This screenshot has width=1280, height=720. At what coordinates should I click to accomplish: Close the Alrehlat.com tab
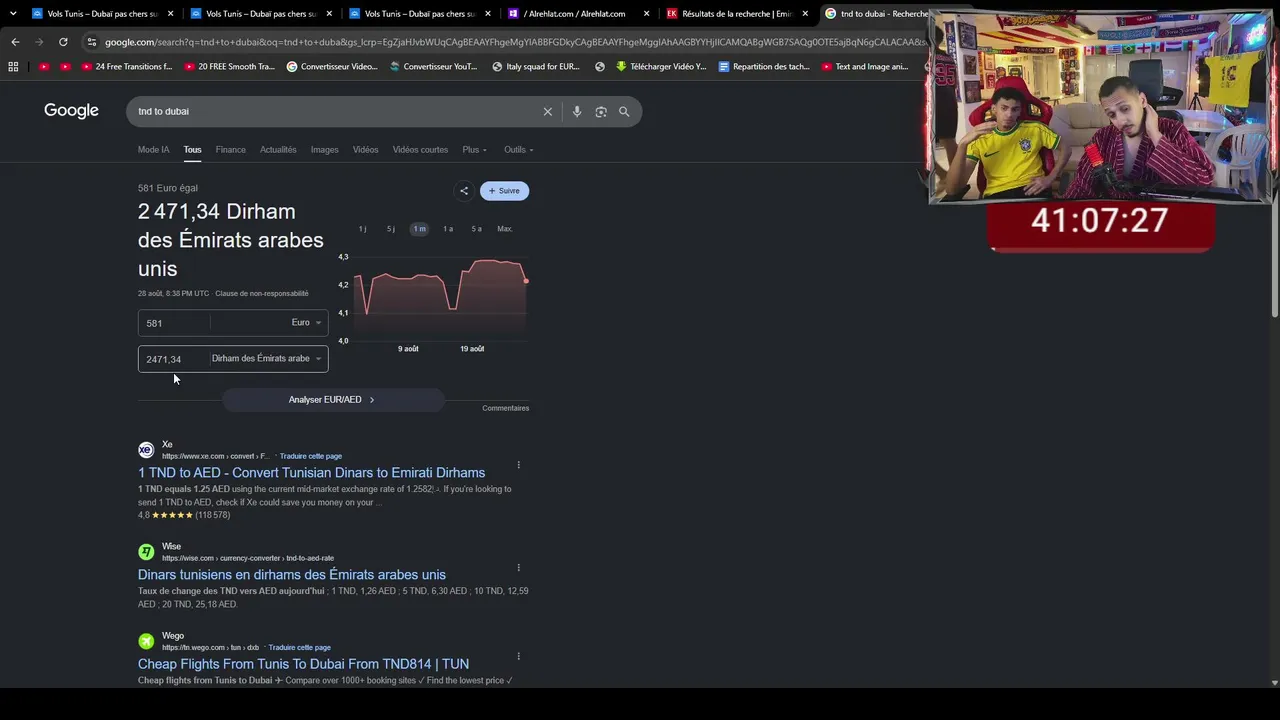[x=646, y=14]
